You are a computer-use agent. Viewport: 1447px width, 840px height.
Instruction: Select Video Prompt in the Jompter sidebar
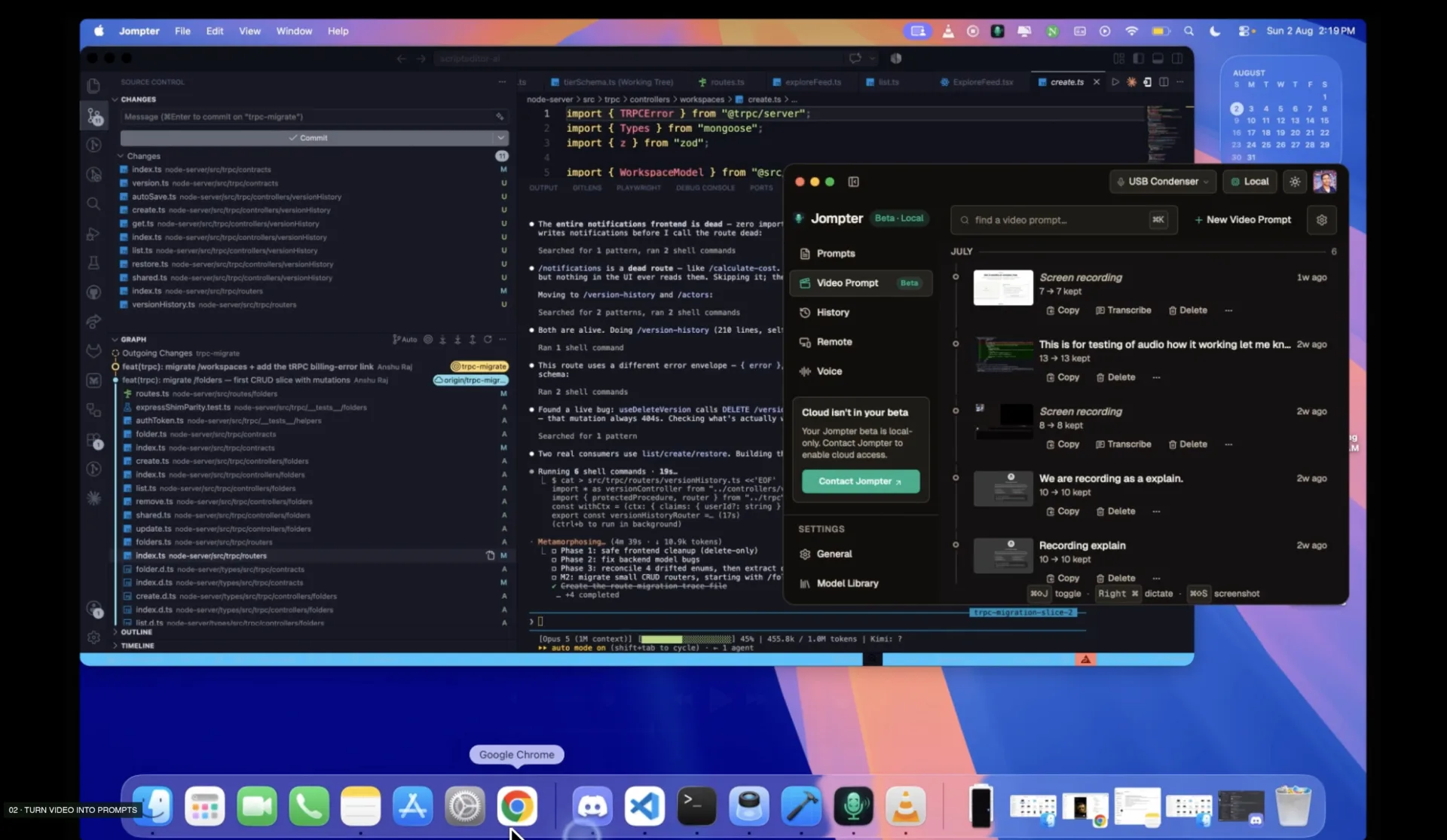point(861,283)
